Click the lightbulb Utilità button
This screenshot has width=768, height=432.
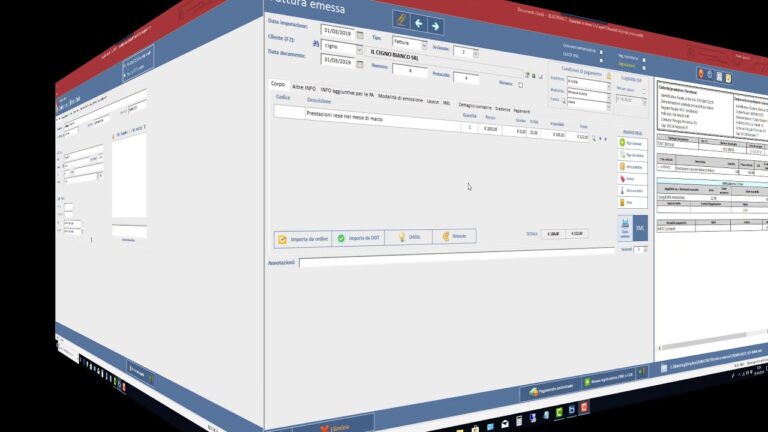click(x=409, y=237)
